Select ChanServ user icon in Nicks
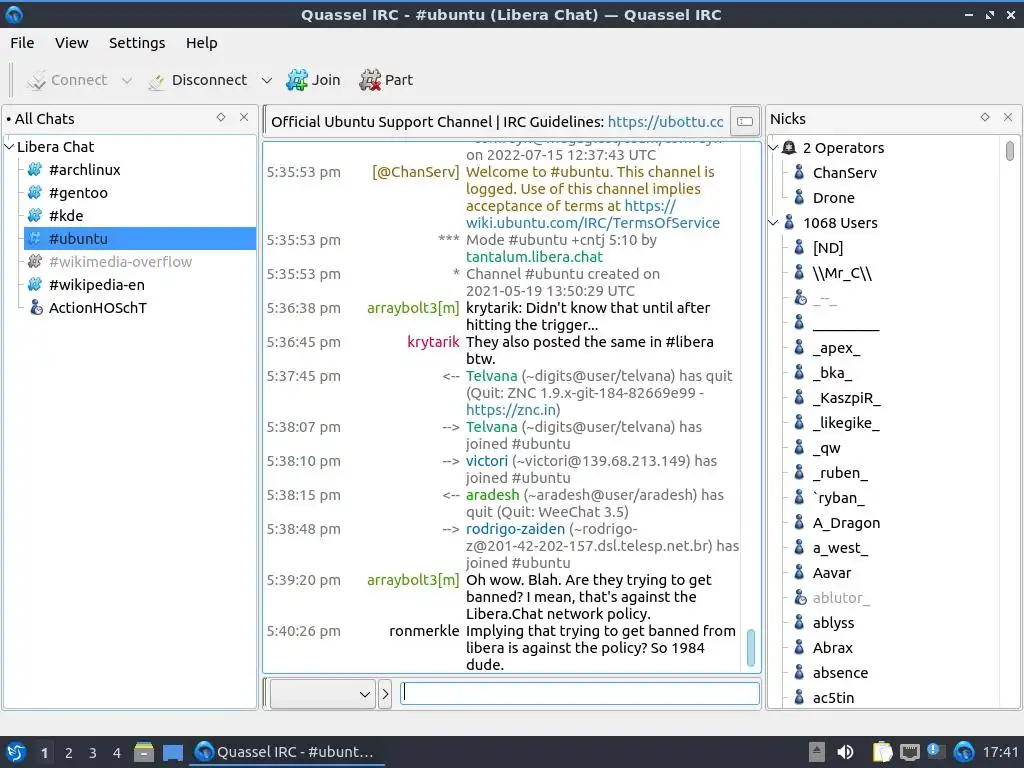Image resolution: width=1024 pixels, height=768 pixels. click(799, 172)
